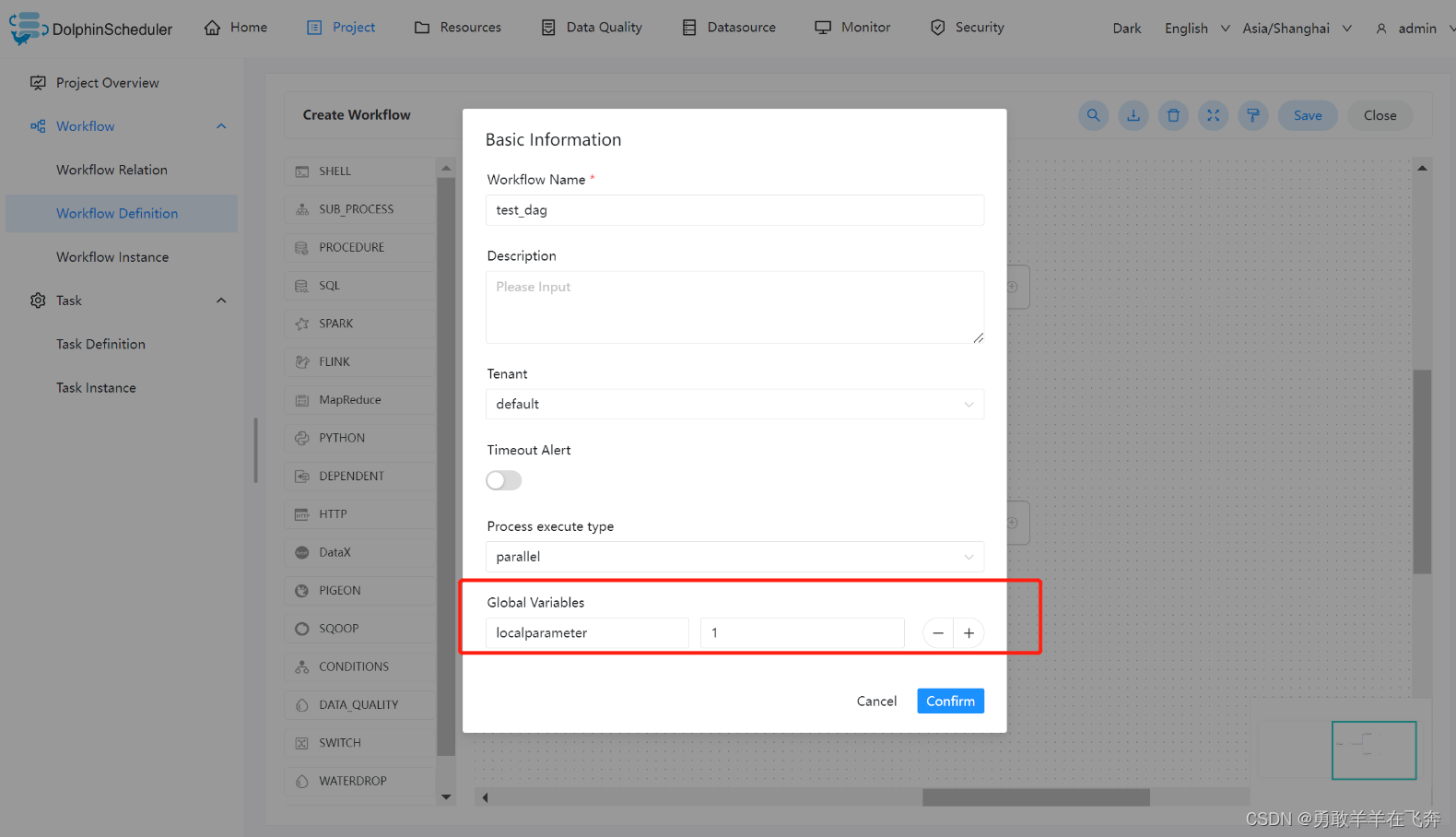Open the Process execute type dropdown
The image size is (1456, 837).
click(x=734, y=557)
